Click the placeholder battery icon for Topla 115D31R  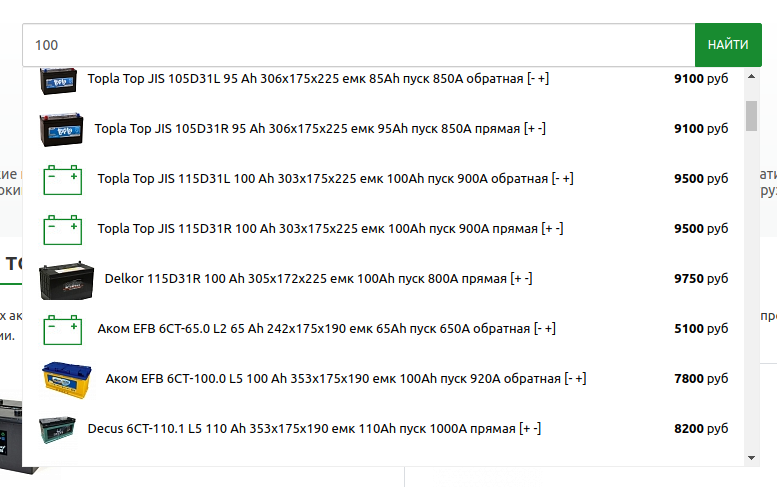[x=62, y=229]
